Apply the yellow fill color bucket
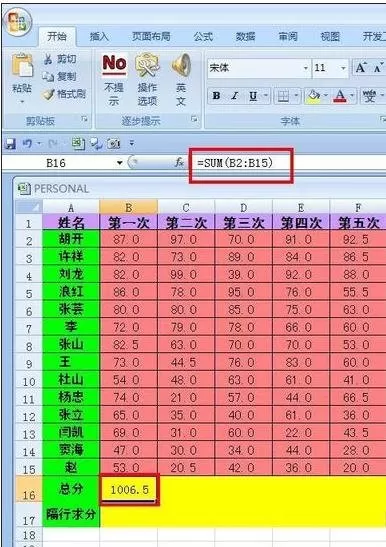This screenshot has height=547, width=386. click(314, 96)
